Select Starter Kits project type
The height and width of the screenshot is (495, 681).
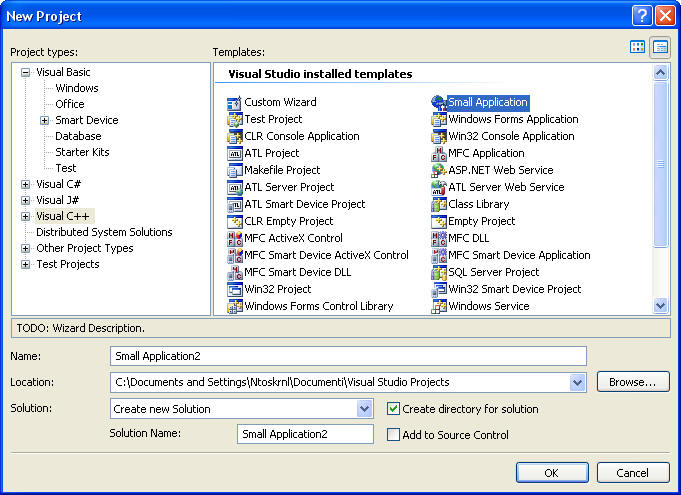pyautogui.click(x=82, y=152)
